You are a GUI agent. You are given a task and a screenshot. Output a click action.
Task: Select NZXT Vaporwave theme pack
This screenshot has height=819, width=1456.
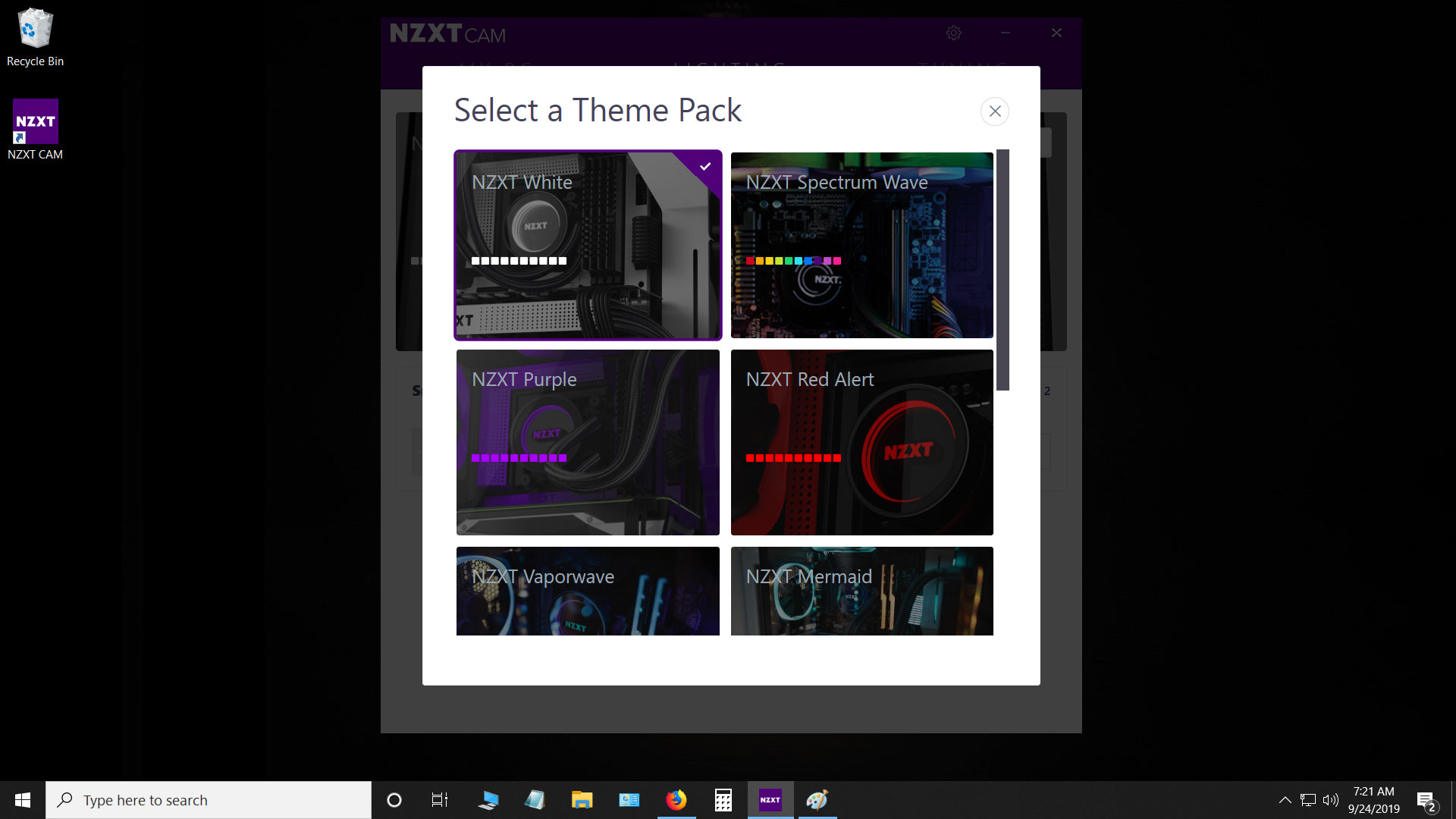click(x=587, y=591)
